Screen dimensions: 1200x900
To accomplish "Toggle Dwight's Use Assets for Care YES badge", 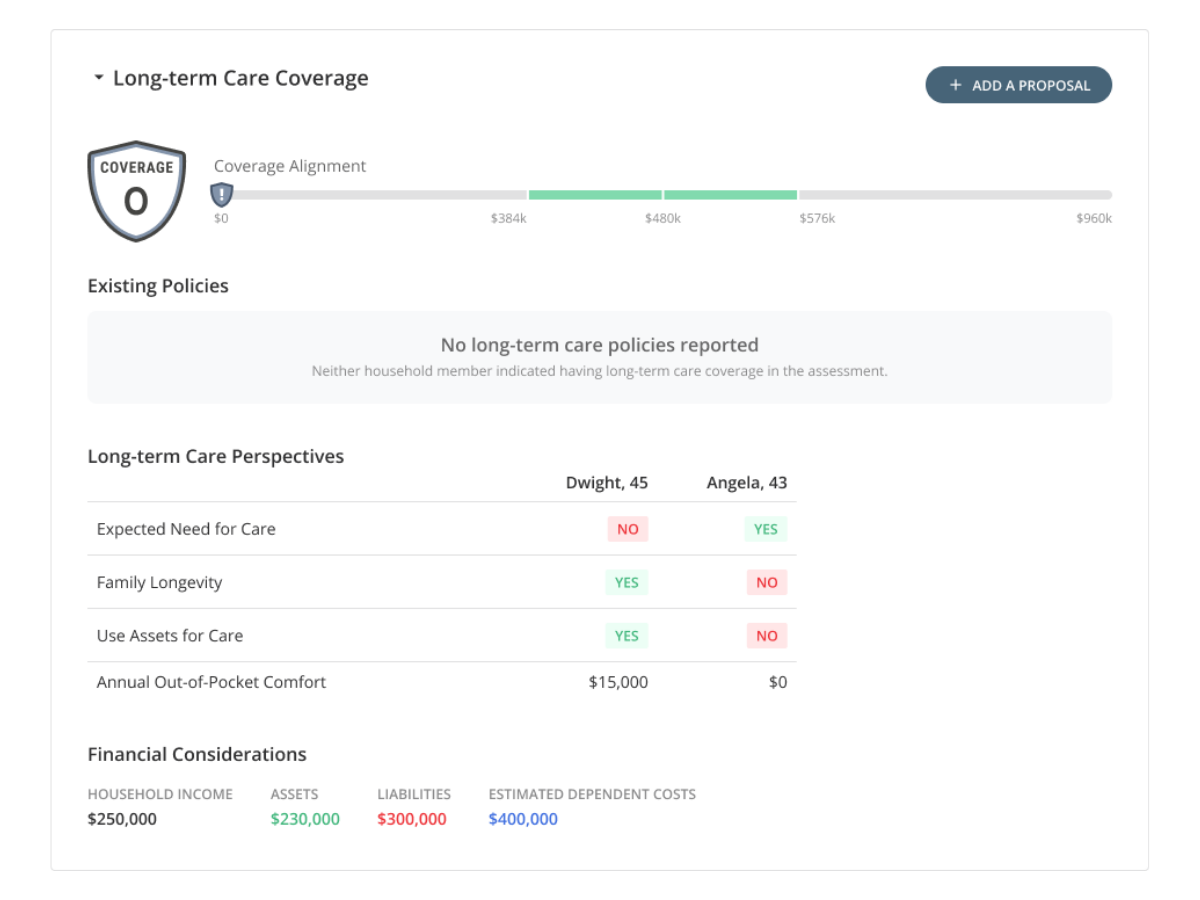I will pos(627,635).
